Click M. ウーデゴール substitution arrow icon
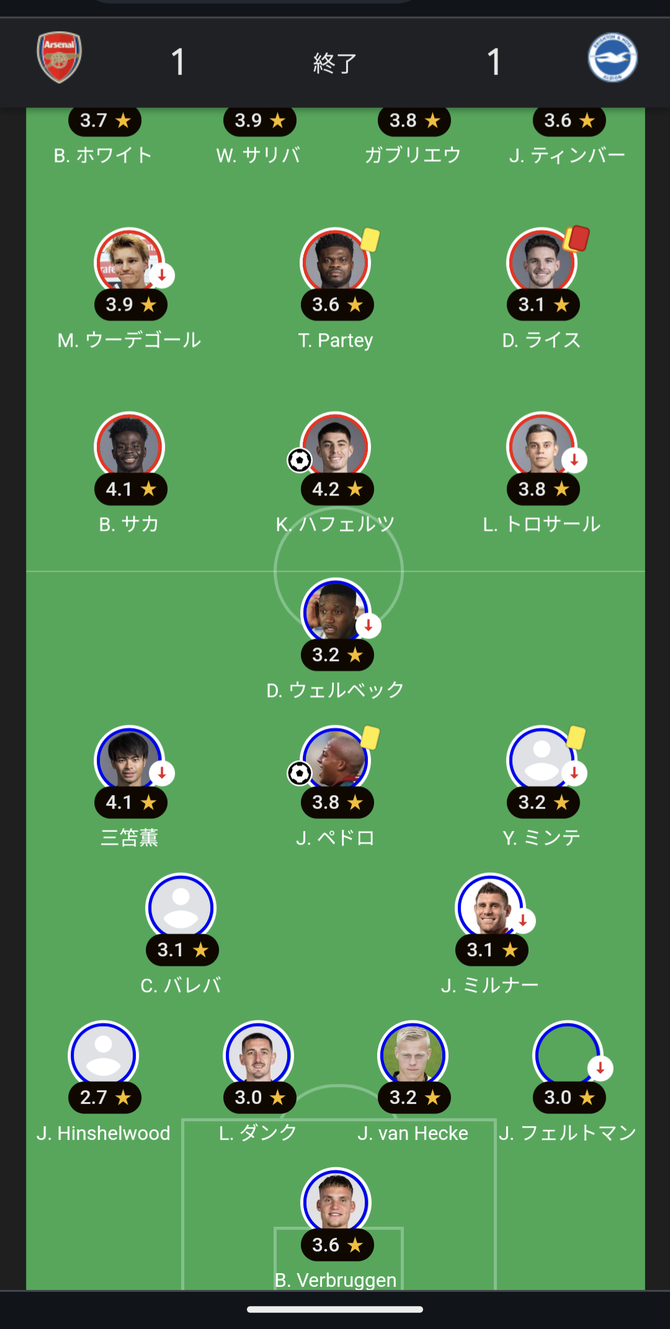This screenshot has height=1329, width=670. [x=162, y=275]
